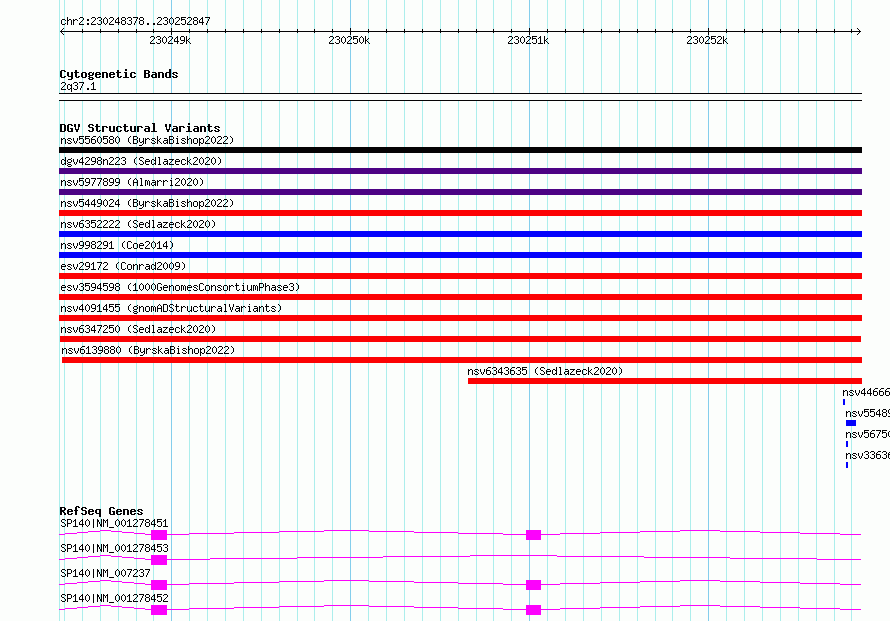
Task: Open esv3594598 (1000GenomesConsortiumPhase3) label
Action: (x=180, y=287)
